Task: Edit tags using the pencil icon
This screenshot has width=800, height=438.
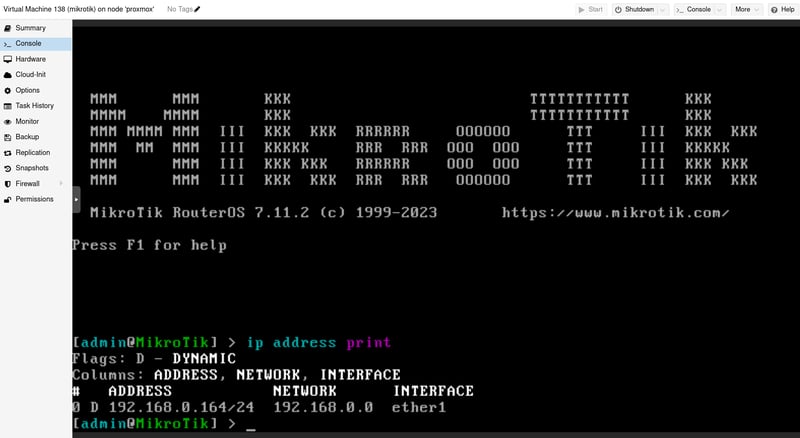Action: tap(197, 9)
